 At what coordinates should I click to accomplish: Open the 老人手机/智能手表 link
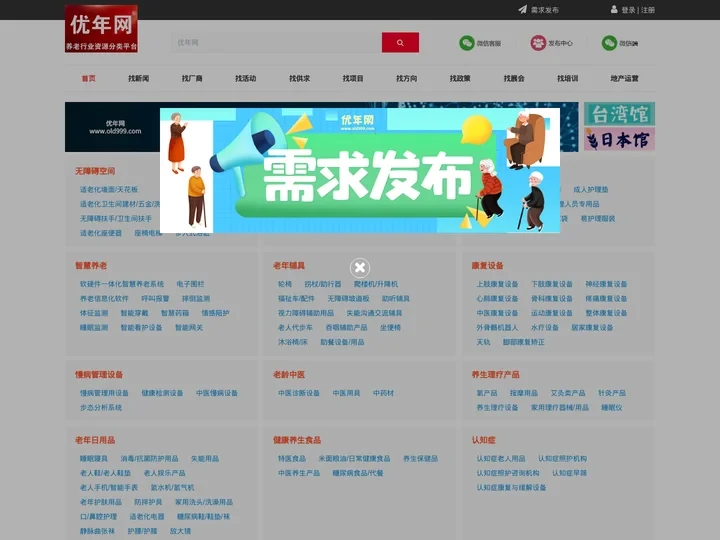click(109, 488)
